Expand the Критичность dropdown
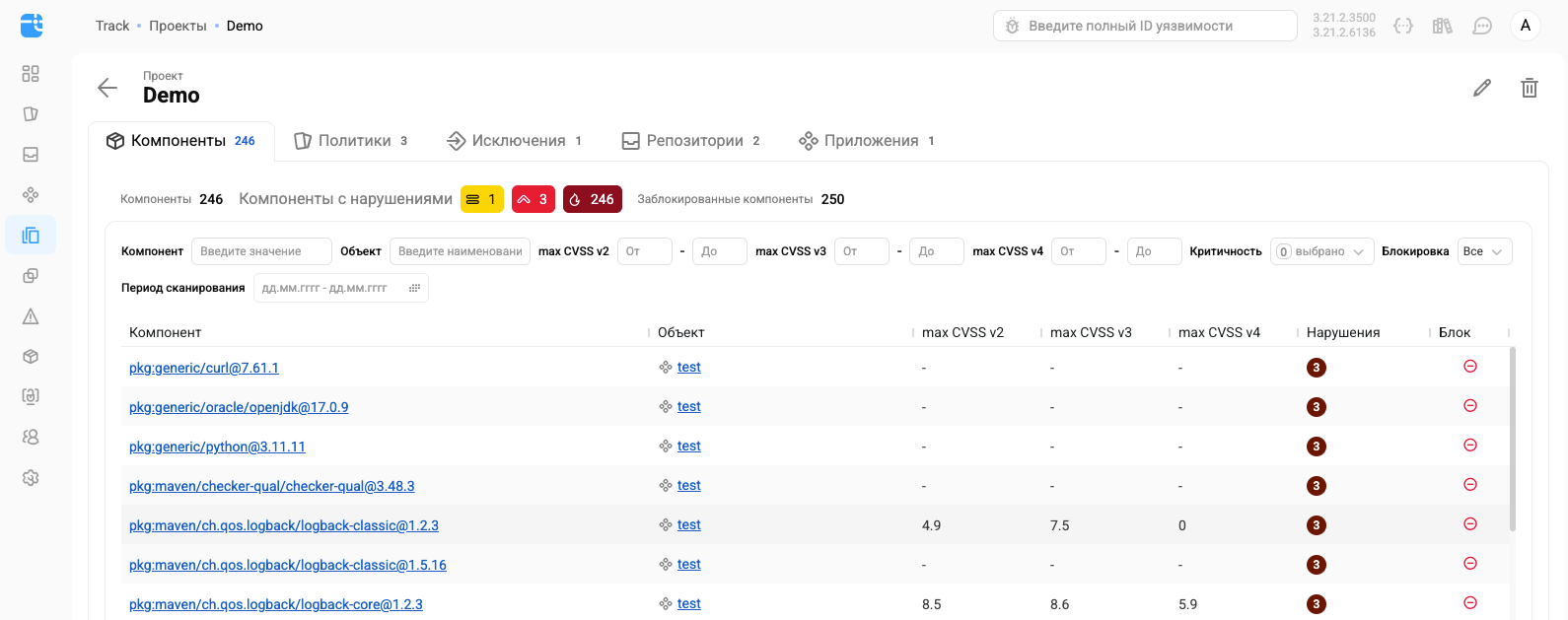1568x620 pixels. pyautogui.click(x=1321, y=251)
